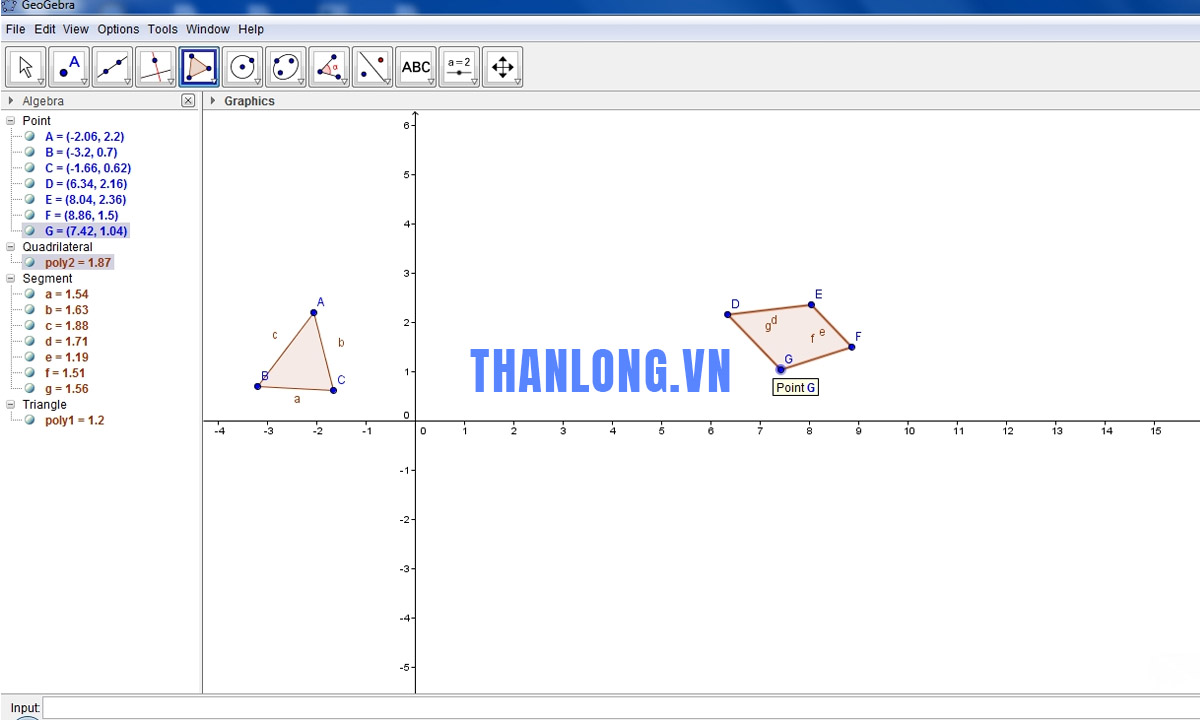The width and height of the screenshot is (1200, 720).
Task: Choose the Line through Two Points tool
Action: 112,67
